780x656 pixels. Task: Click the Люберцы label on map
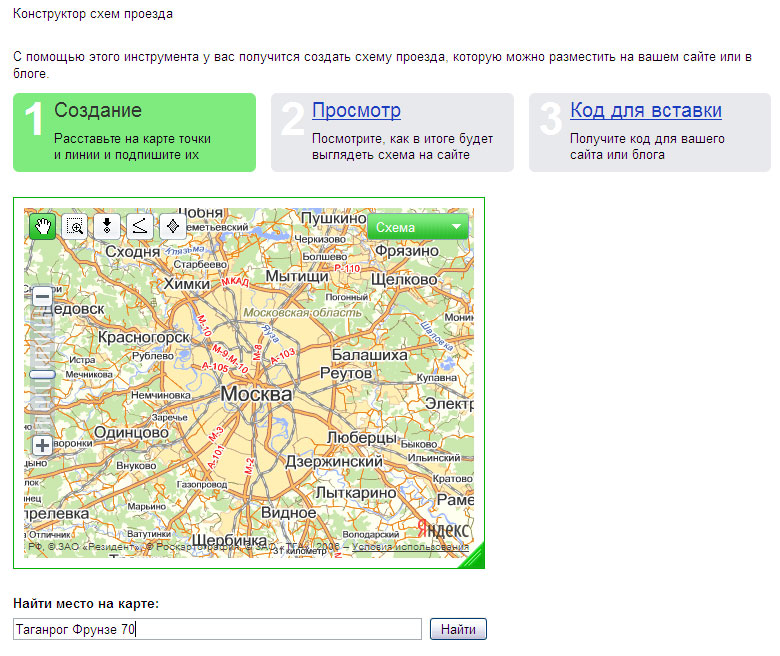(x=362, y=438)
